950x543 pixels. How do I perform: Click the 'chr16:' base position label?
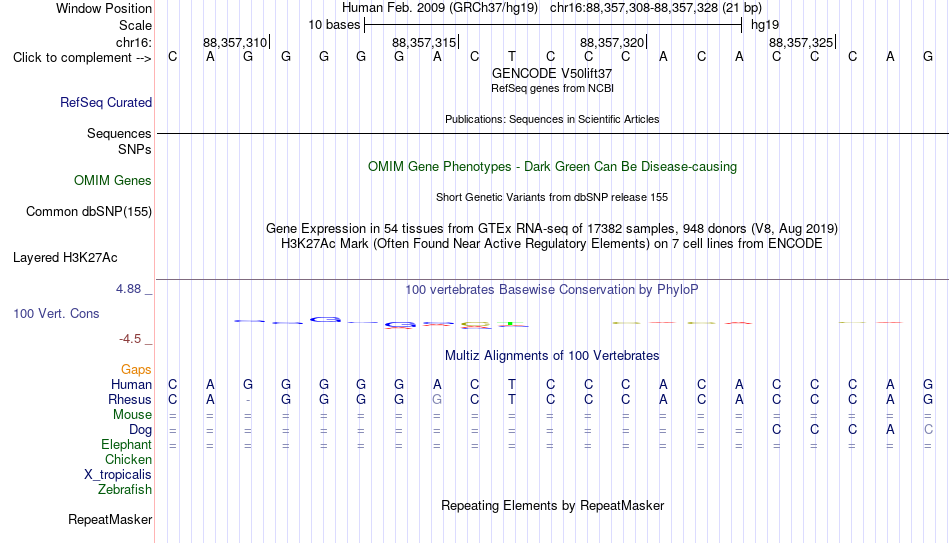(134, 42)
